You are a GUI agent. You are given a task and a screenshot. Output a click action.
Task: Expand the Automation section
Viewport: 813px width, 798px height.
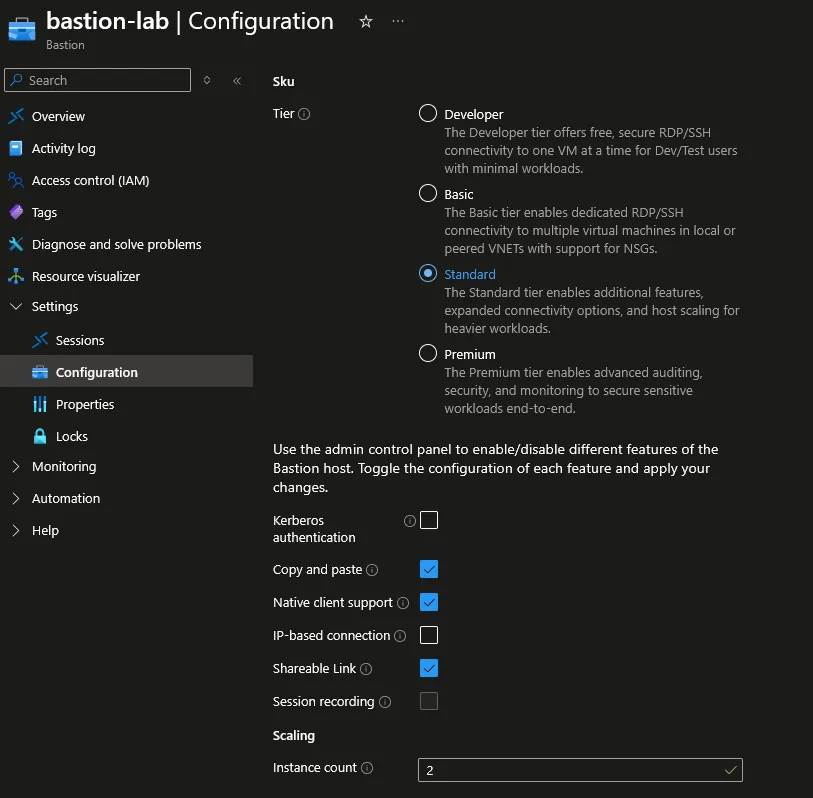click(x=16, y=499)
